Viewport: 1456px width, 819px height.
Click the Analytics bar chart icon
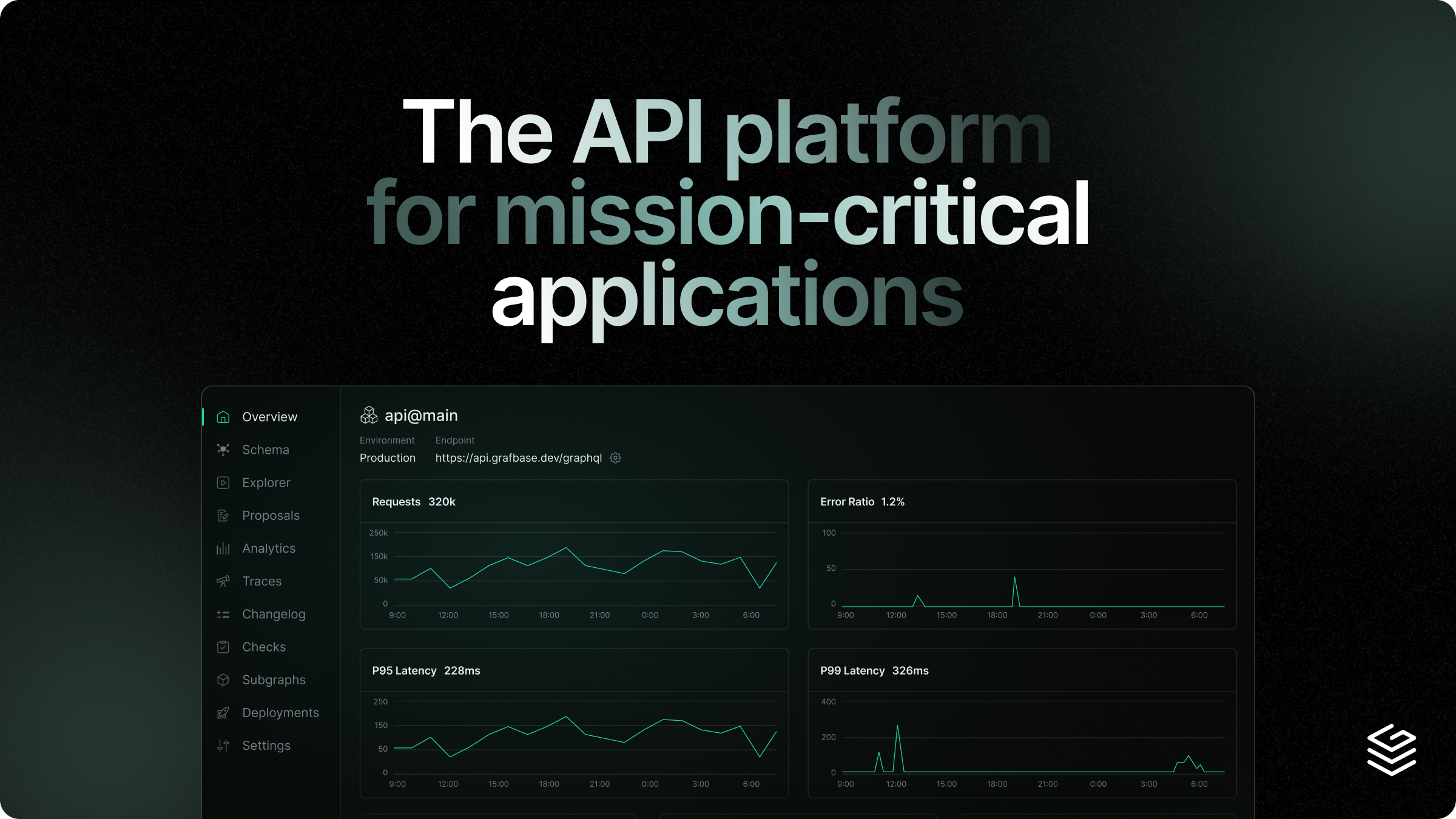click(223, 548)
